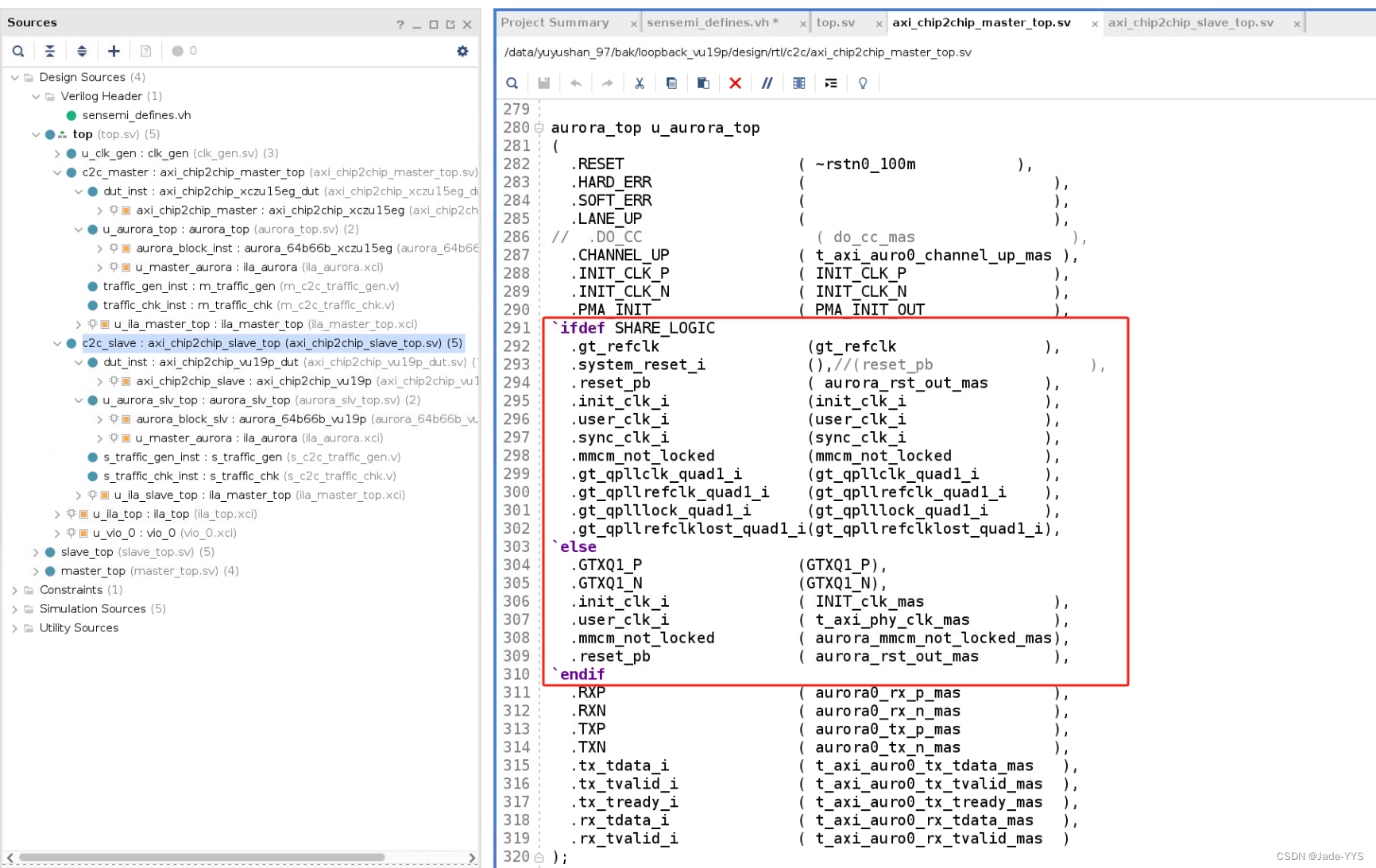Add sources with the plus icon

coord(114,51)
